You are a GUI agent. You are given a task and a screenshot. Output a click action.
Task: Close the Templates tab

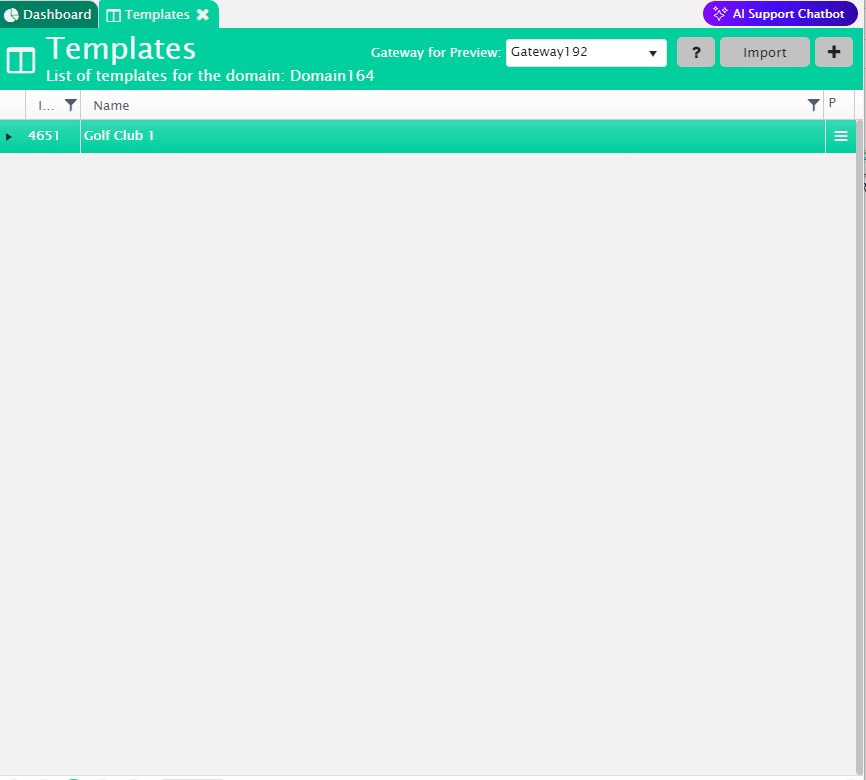click(203, 15)
